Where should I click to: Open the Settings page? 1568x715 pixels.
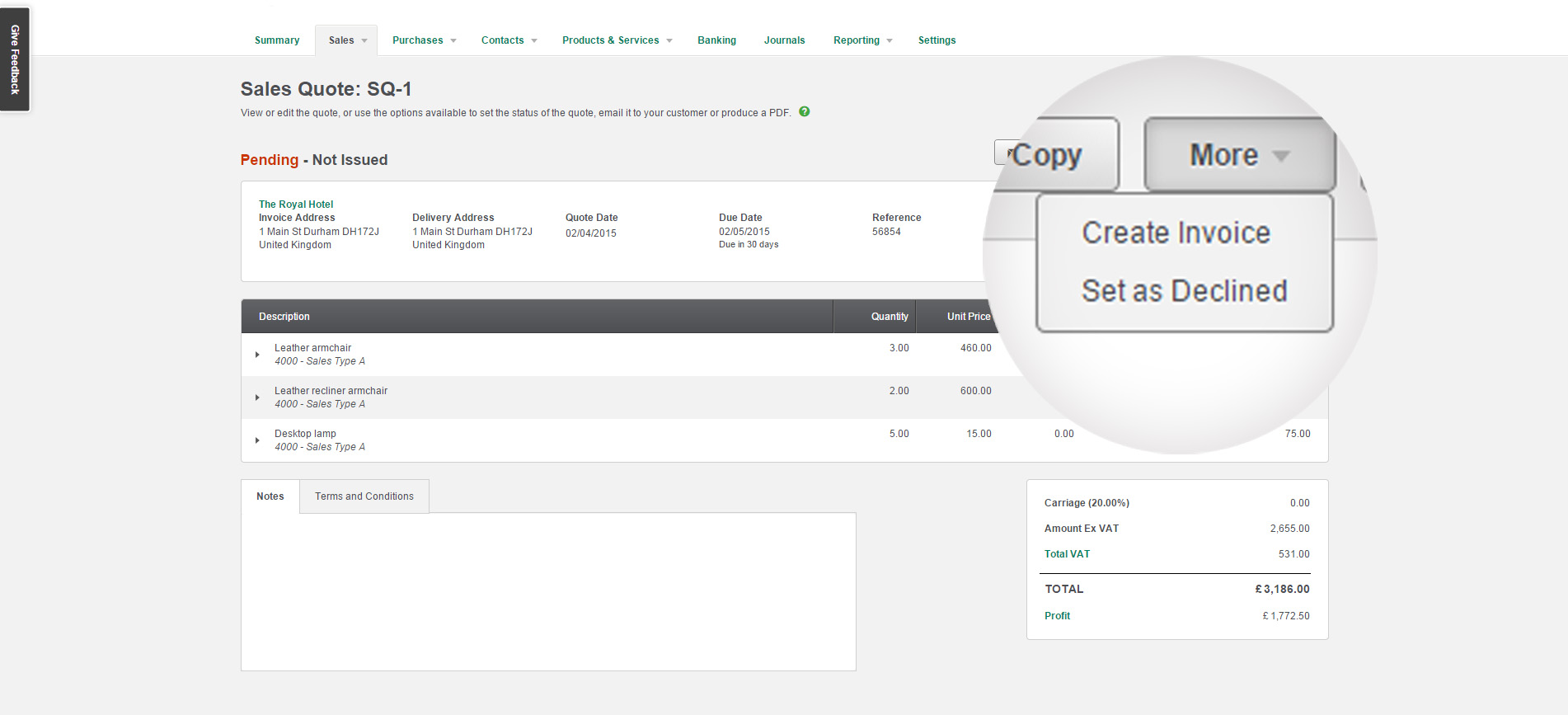point(937,40)
